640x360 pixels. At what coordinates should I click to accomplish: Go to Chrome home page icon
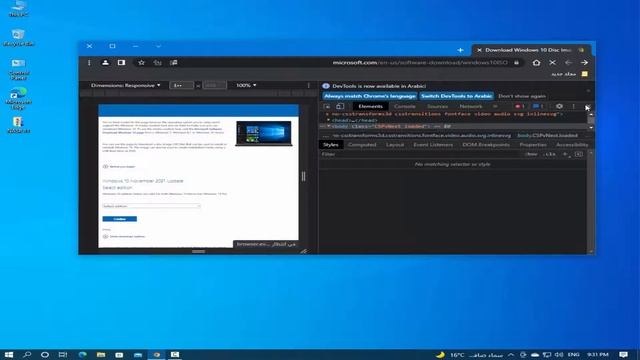pyautogui.click(x=536, y=63)
